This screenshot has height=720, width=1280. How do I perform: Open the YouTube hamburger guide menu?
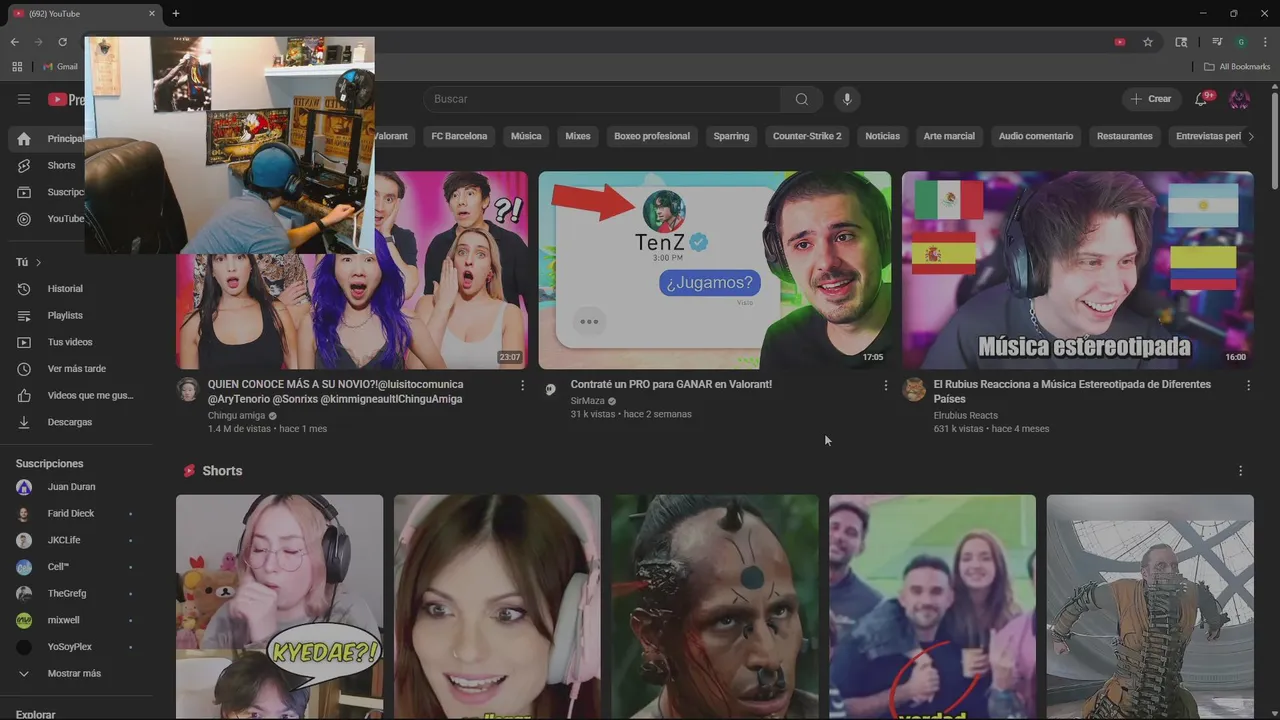coord(24,99)
